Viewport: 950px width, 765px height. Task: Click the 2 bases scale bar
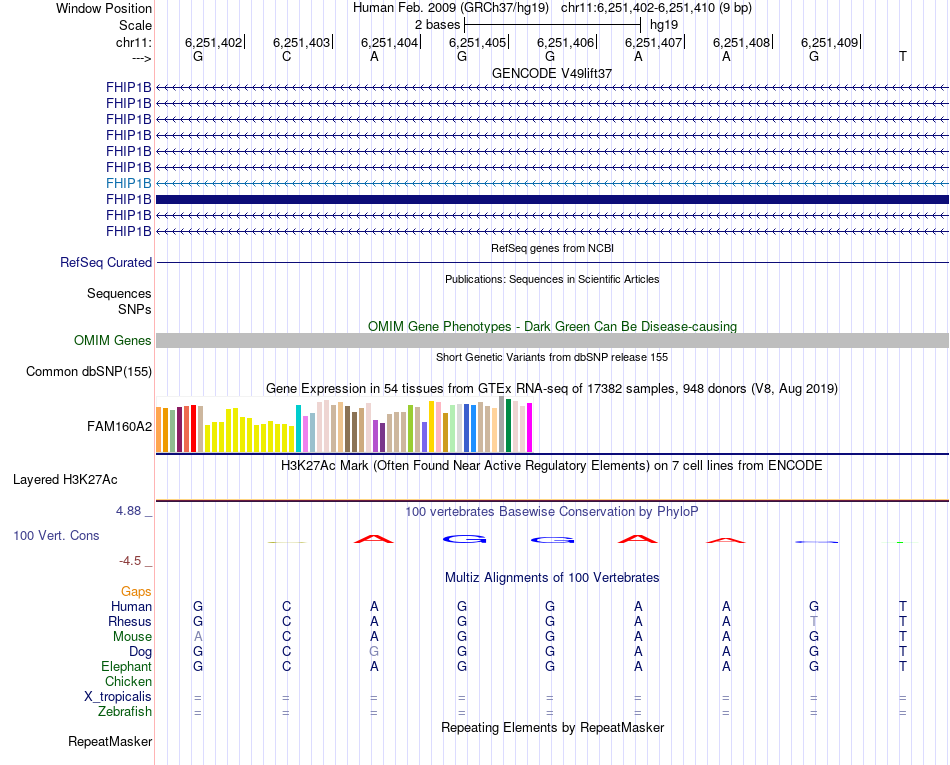click(x=552, y=25)
